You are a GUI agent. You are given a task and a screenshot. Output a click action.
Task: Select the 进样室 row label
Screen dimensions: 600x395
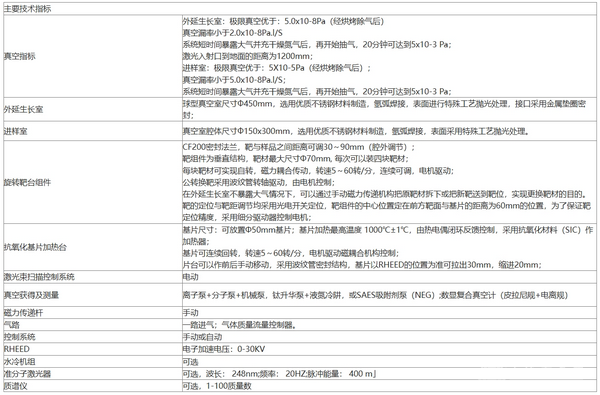pyautogui.click(x=16, y=131)
